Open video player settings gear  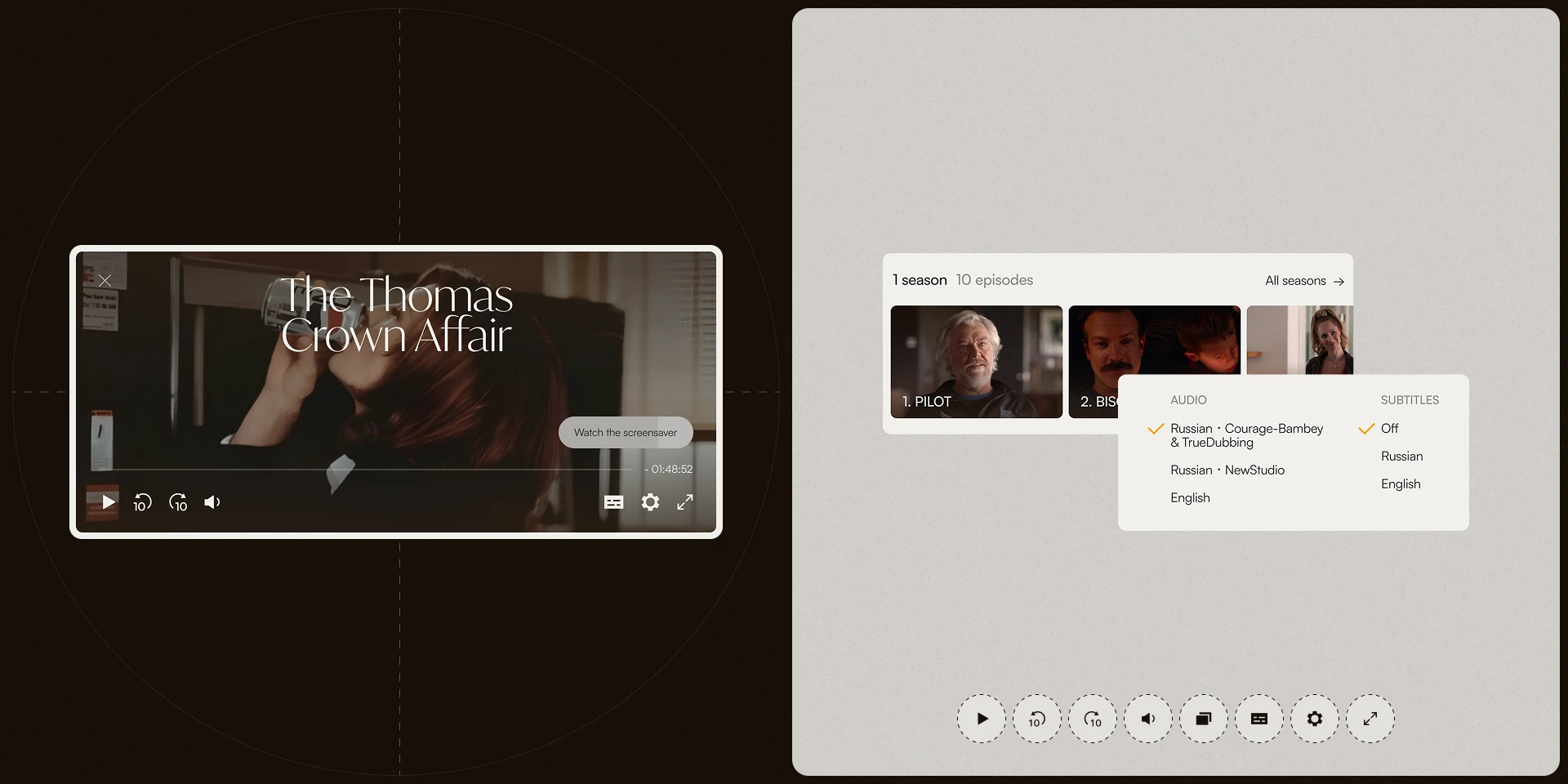[x=650, y=502]
